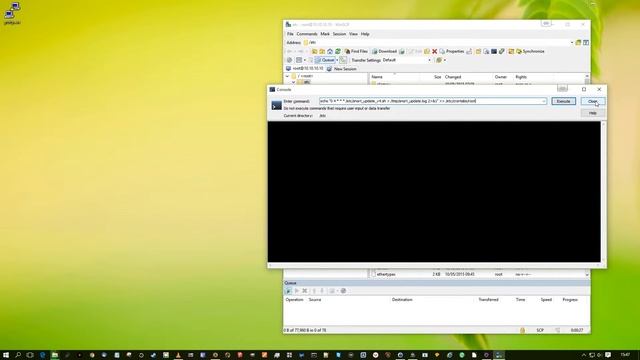640x360 pixels.
Task: Click the root directory folder icon
Action: point(322,51)
